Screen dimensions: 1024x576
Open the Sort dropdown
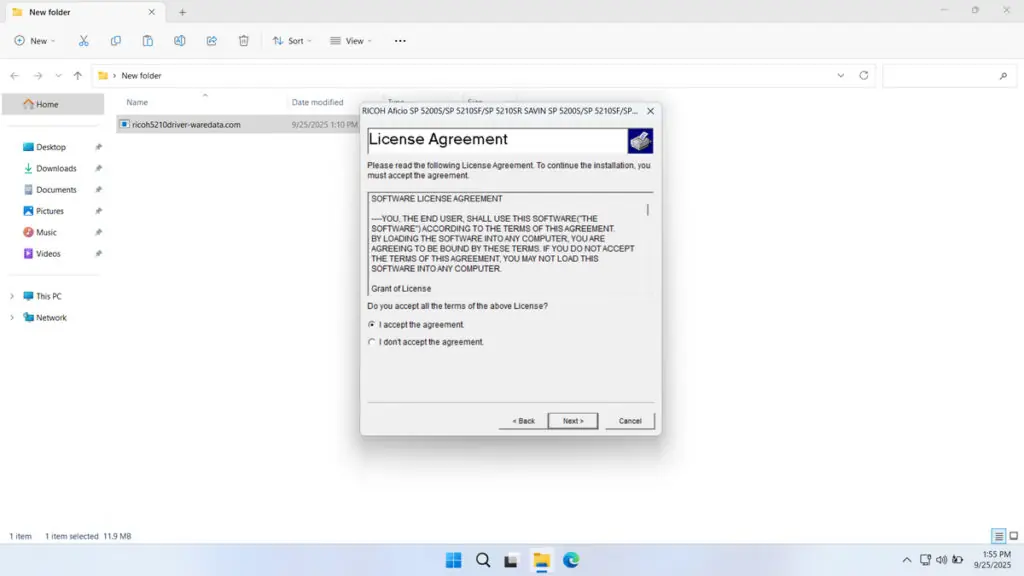tap(292, 40)
